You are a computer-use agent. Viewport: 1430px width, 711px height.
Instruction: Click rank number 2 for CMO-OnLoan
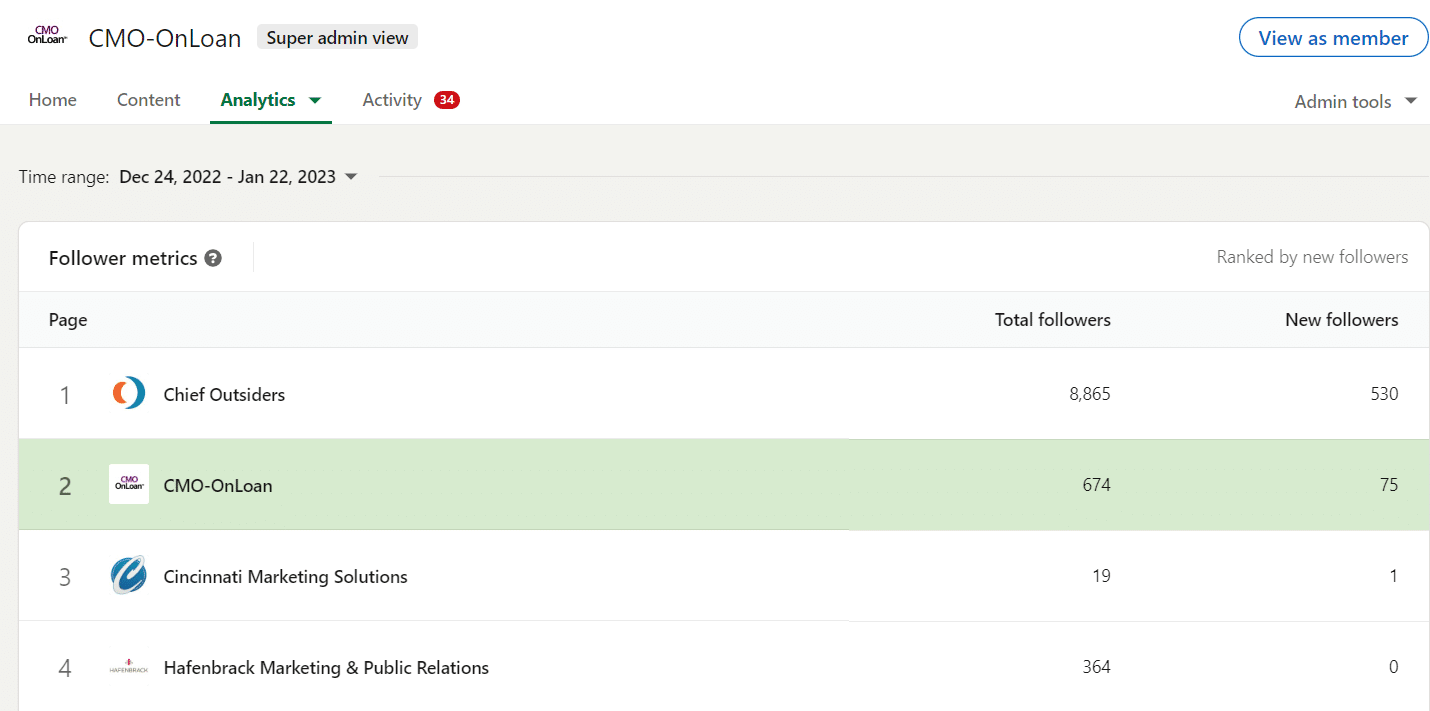(65, 486)
